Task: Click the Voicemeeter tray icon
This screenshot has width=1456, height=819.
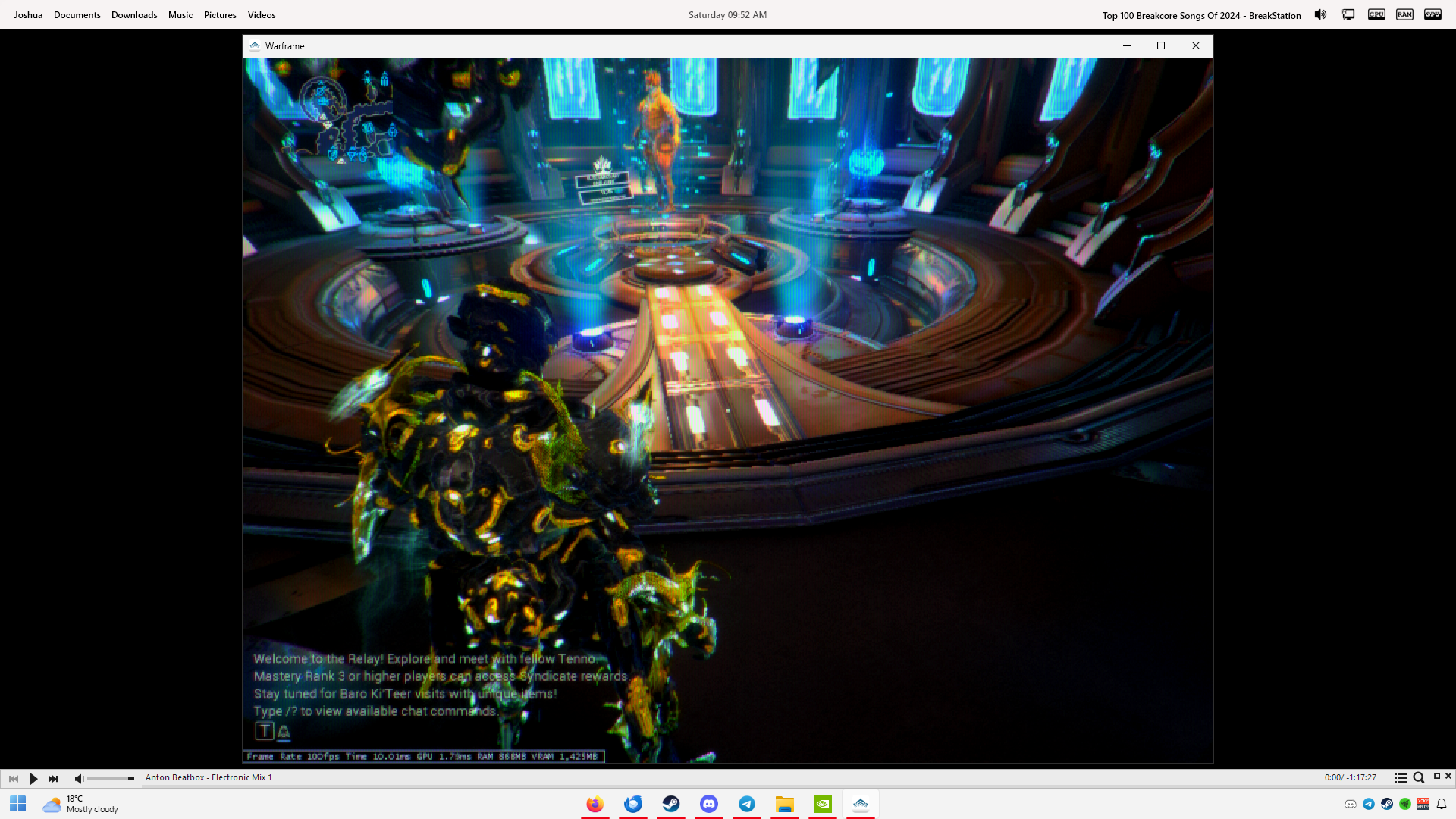Action: coord(1423,804)
